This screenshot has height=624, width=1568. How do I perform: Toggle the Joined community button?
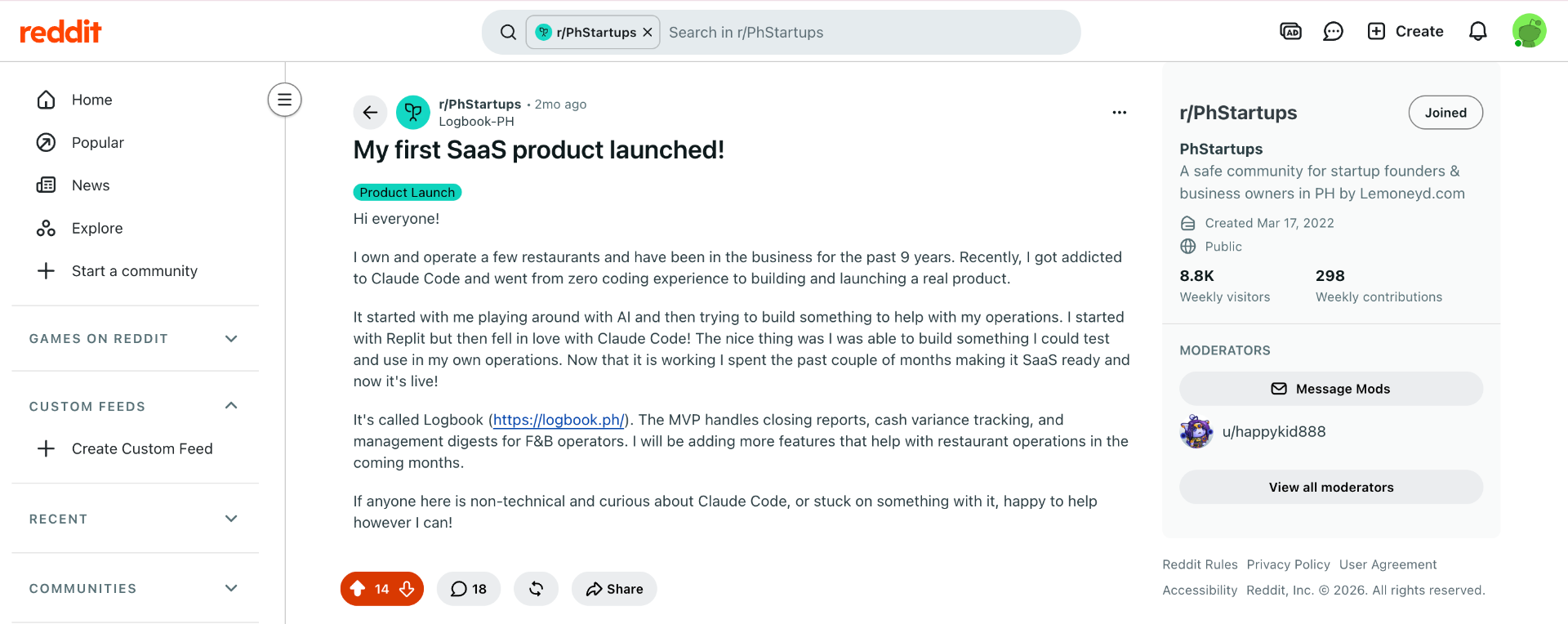point(1446,113)
